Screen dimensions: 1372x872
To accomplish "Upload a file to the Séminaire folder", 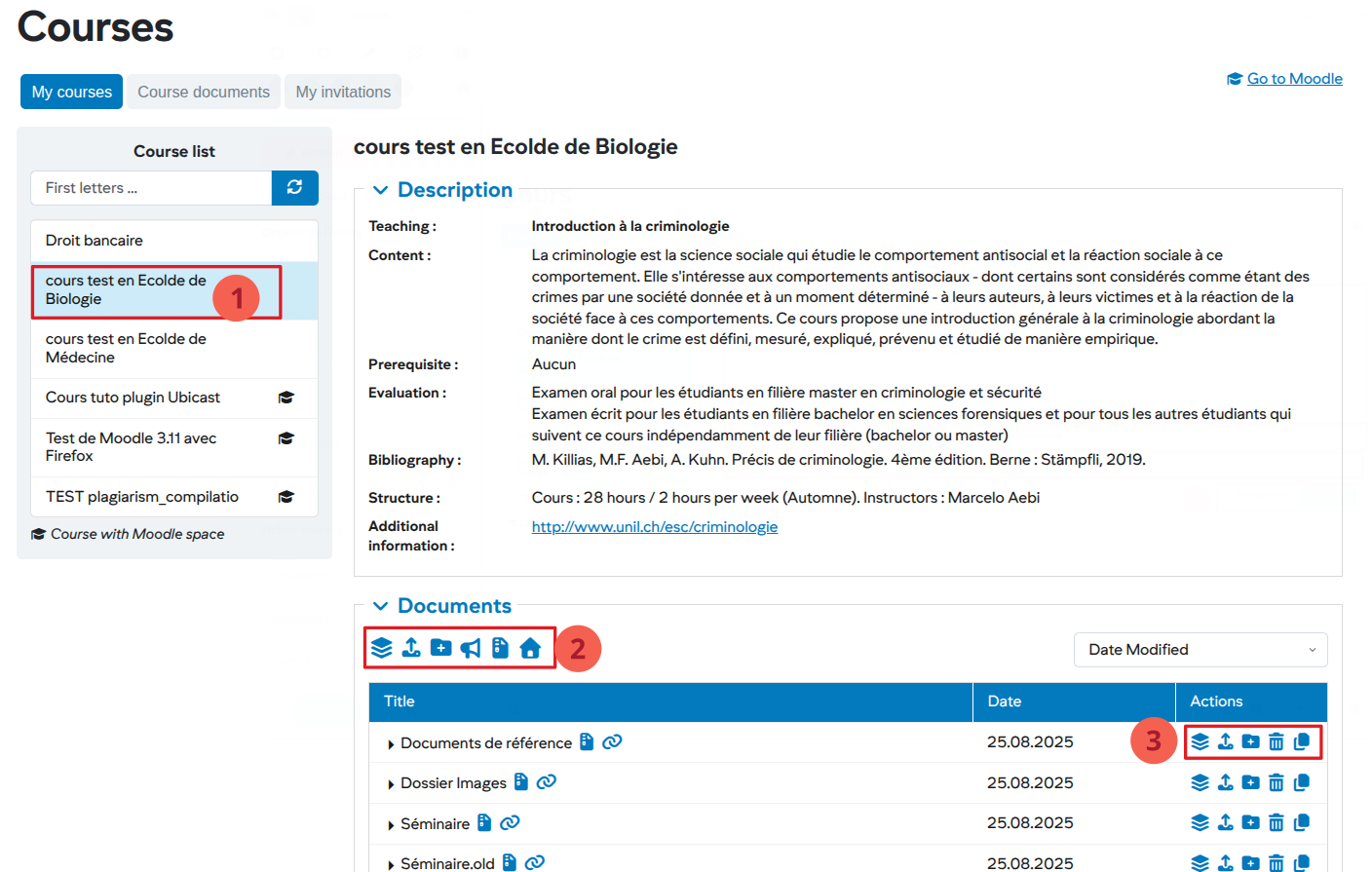I will pyautogui.click(x=1225, y=822).
